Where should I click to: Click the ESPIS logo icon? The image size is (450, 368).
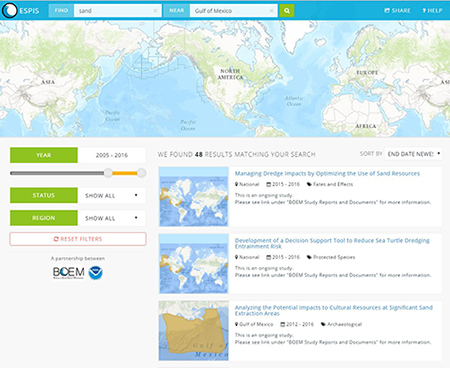coord(10,10)
